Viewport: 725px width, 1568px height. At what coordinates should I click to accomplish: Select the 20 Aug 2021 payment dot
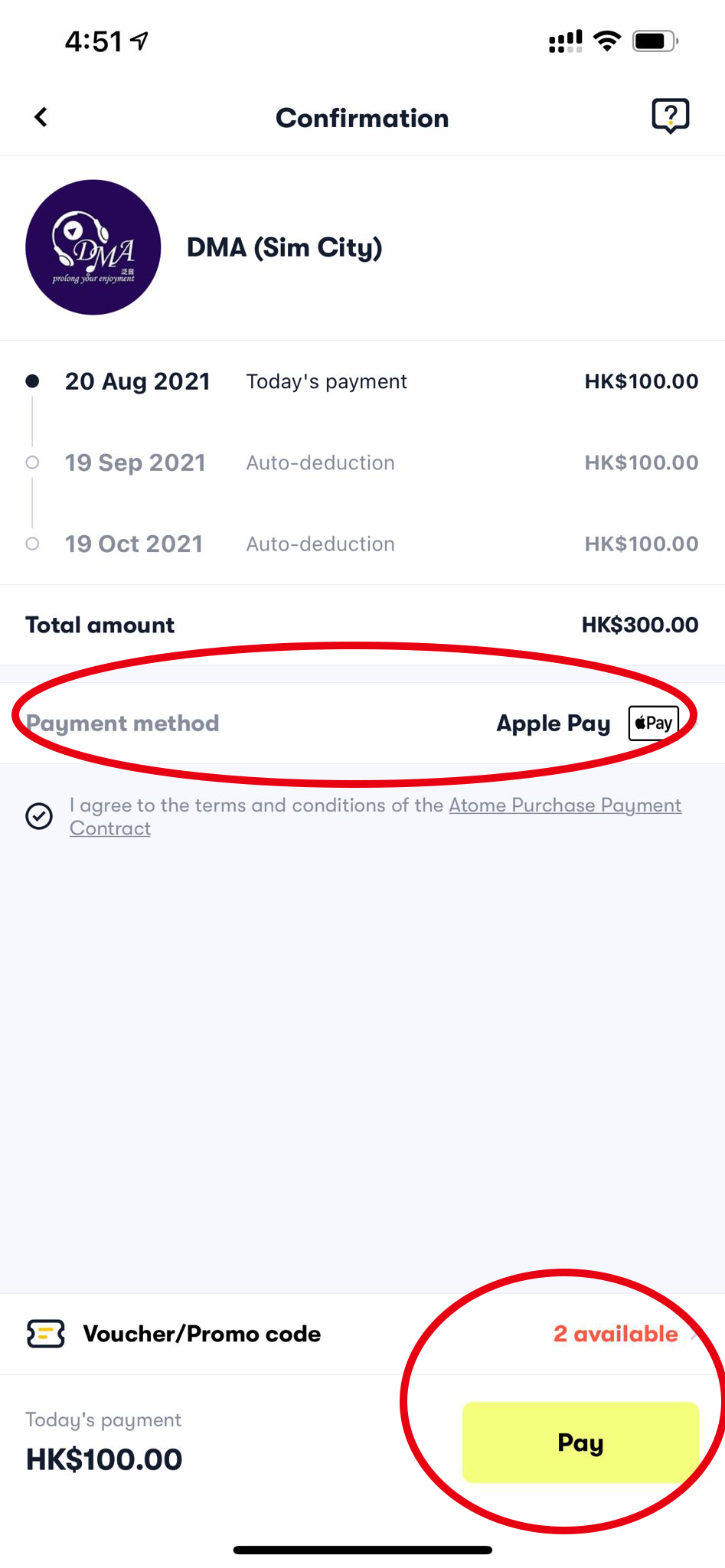(x=32, y=381)
